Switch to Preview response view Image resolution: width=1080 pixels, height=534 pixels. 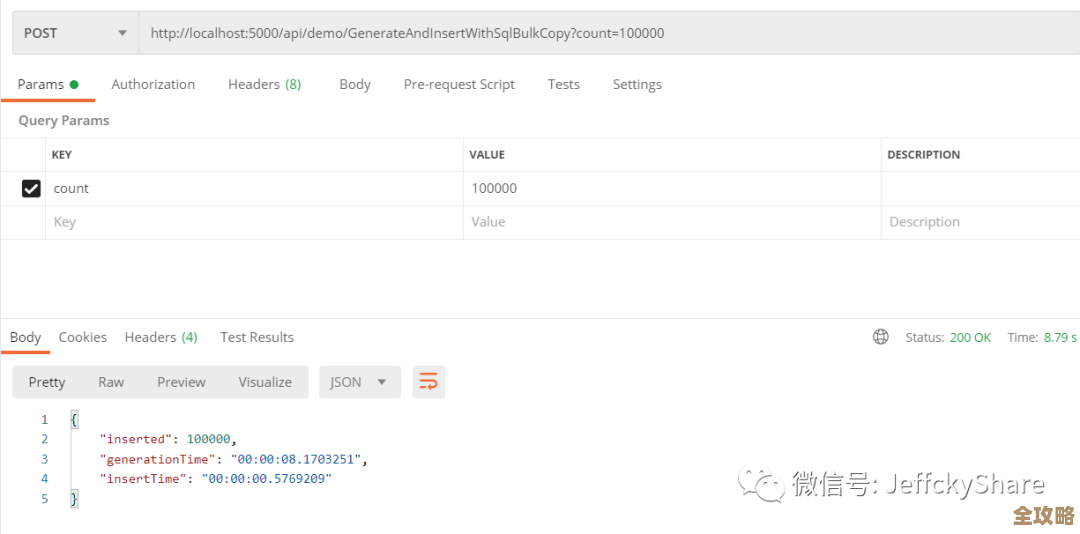point(181,382)
